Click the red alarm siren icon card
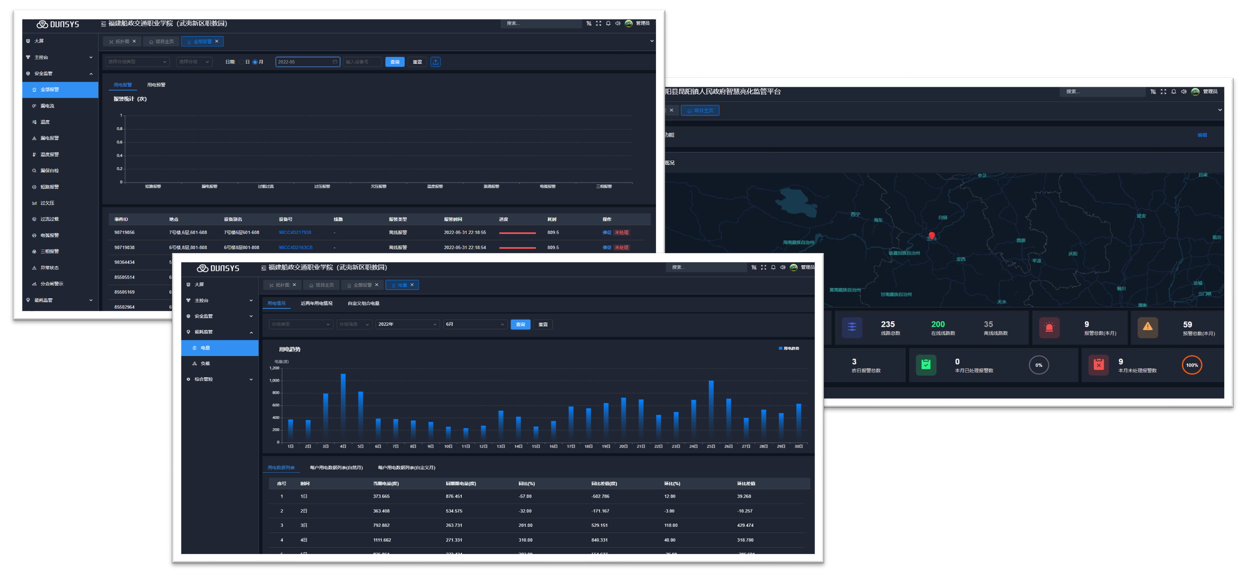Viewport: 1241px width, 578px height. coord(1049,327)
